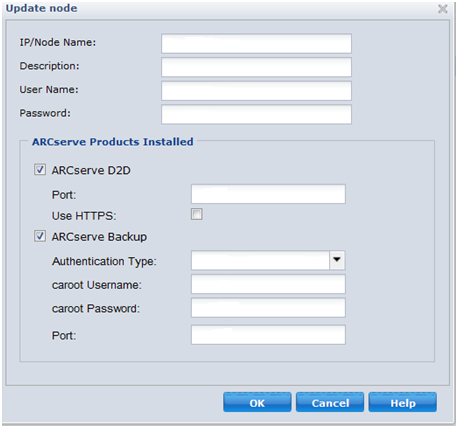Click the ARCserve Products Installed heading
The width and height of the screenshot is (458, 428).
[113, 142]
